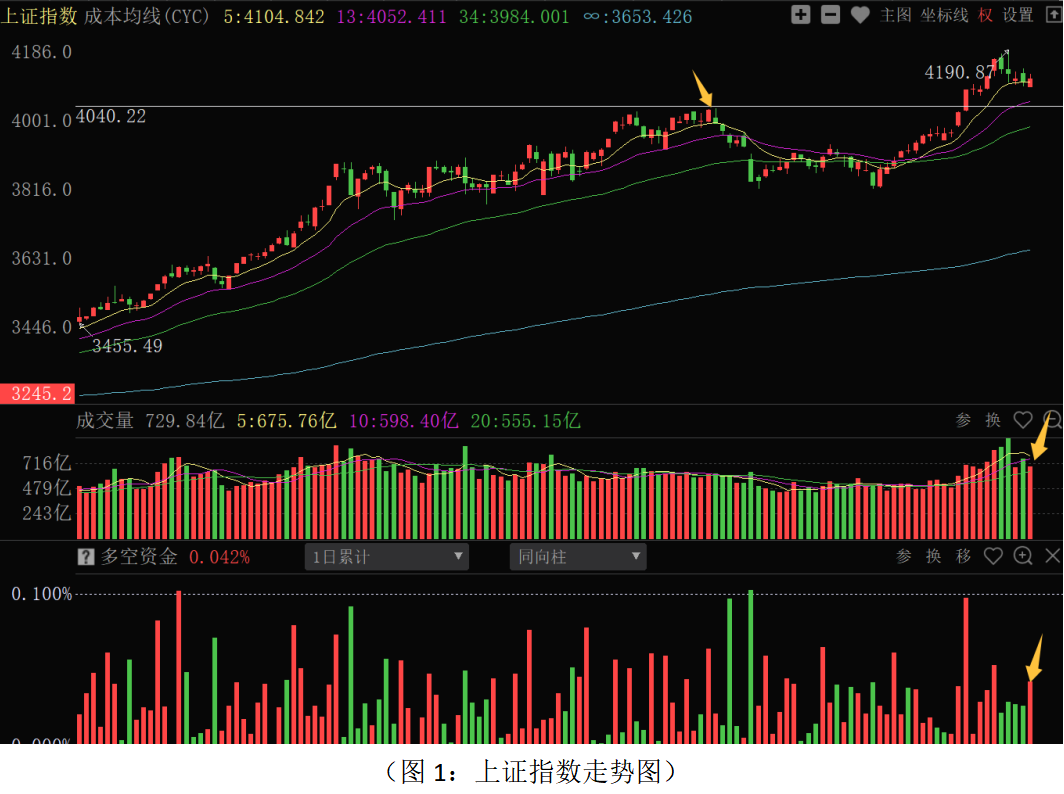Screen dimensions: 1064x794
Task: Click the heart icon in the 多空资金 panel
Action: coord(993,556)
